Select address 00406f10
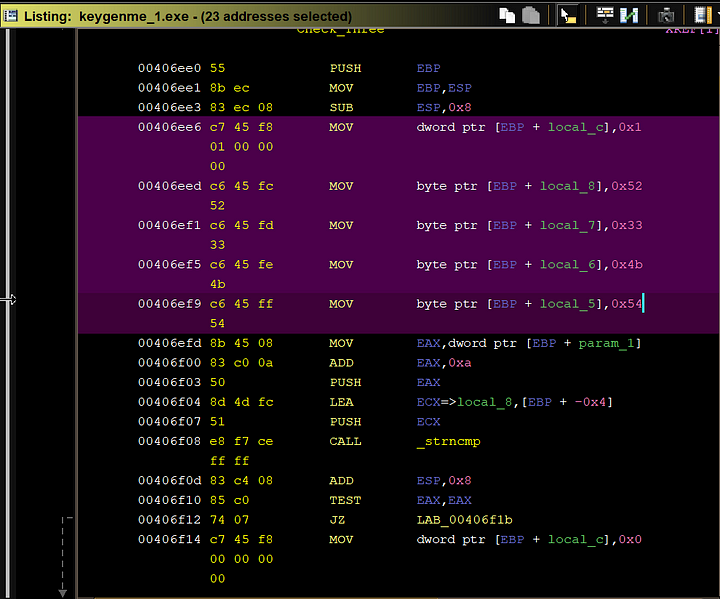This screenshot has height=599, width=720. tap(169, 500)
